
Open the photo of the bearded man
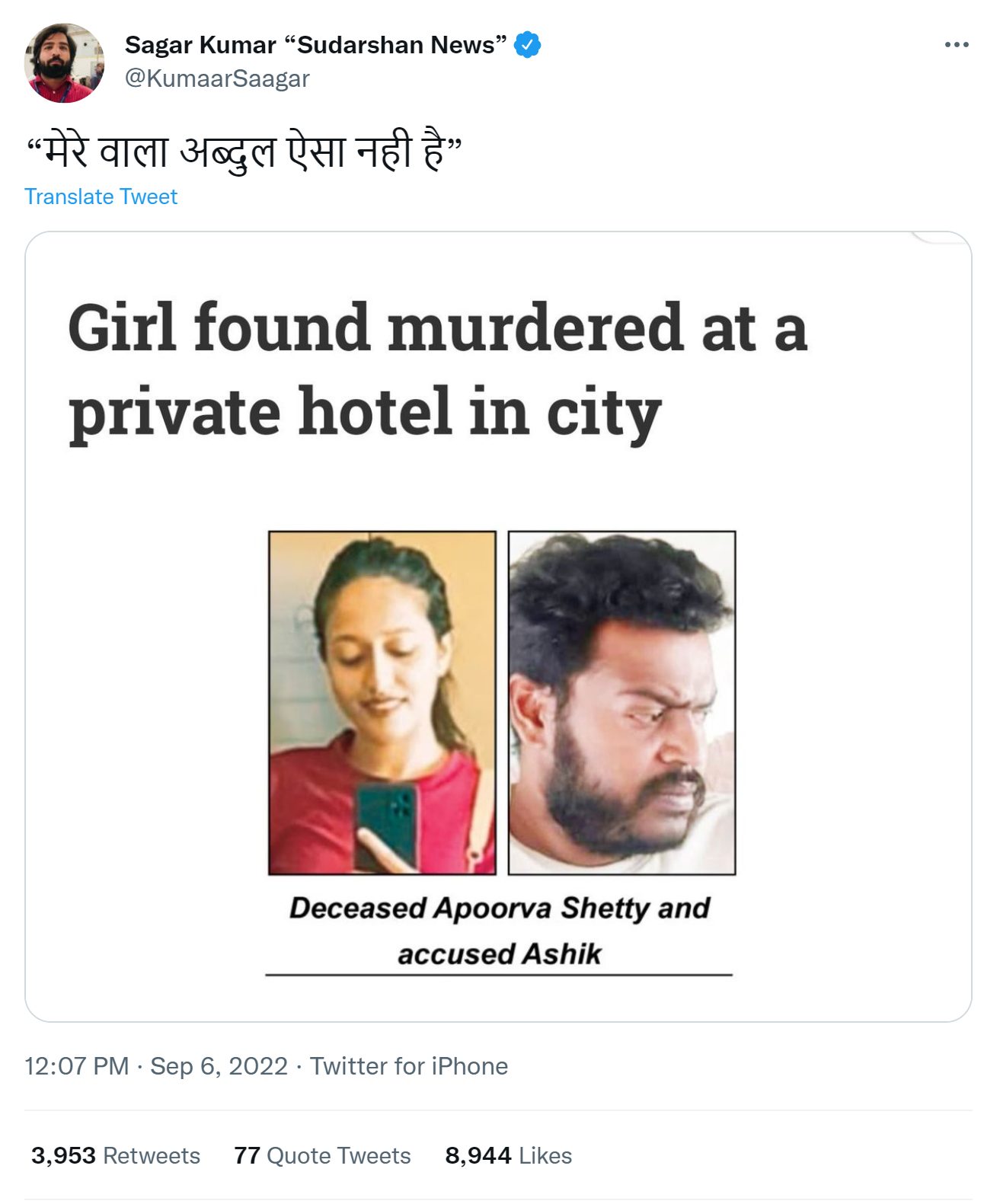(x=621, y=702)
